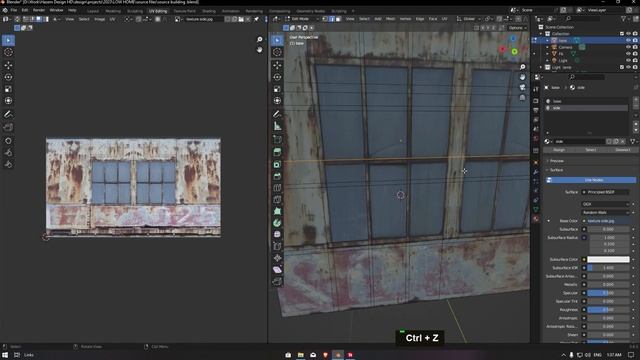Open the File menu
The image size is (640, 360).
pos(14,10)
